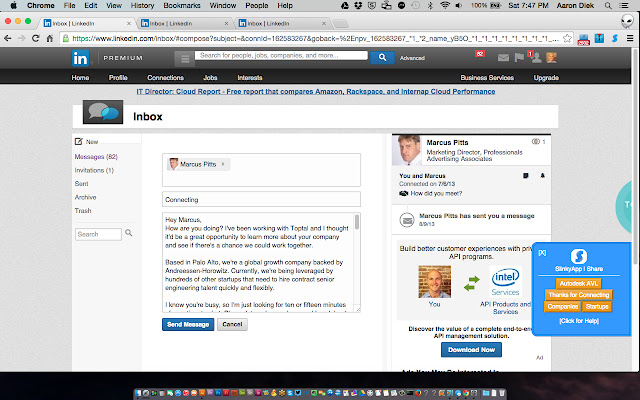Click the Cancel button
This screenshot has width=640, height=400.
(x=232, y=324)
